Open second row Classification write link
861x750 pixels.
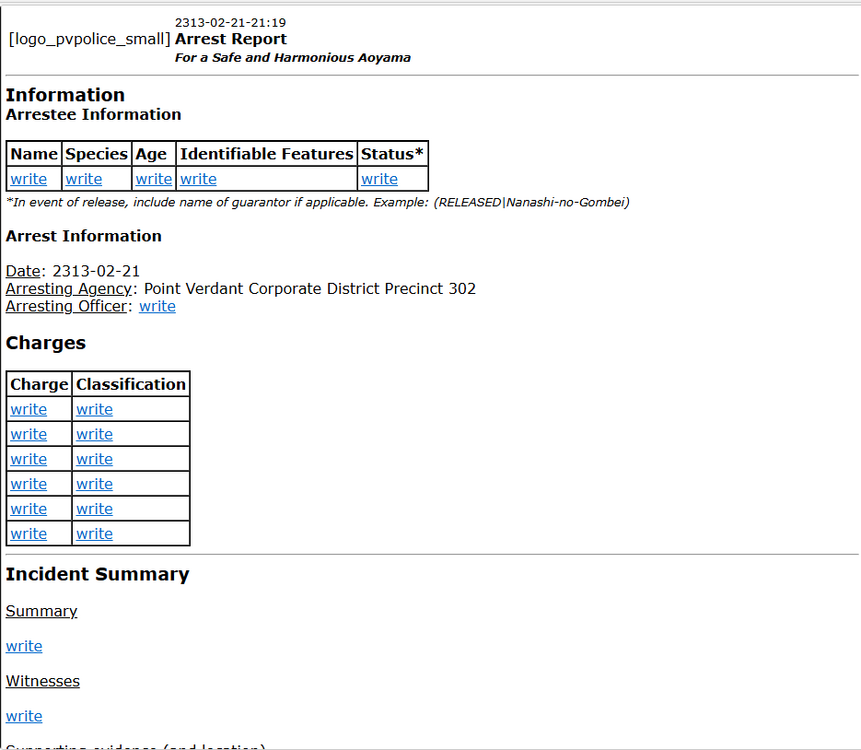(x=94, y=434)
